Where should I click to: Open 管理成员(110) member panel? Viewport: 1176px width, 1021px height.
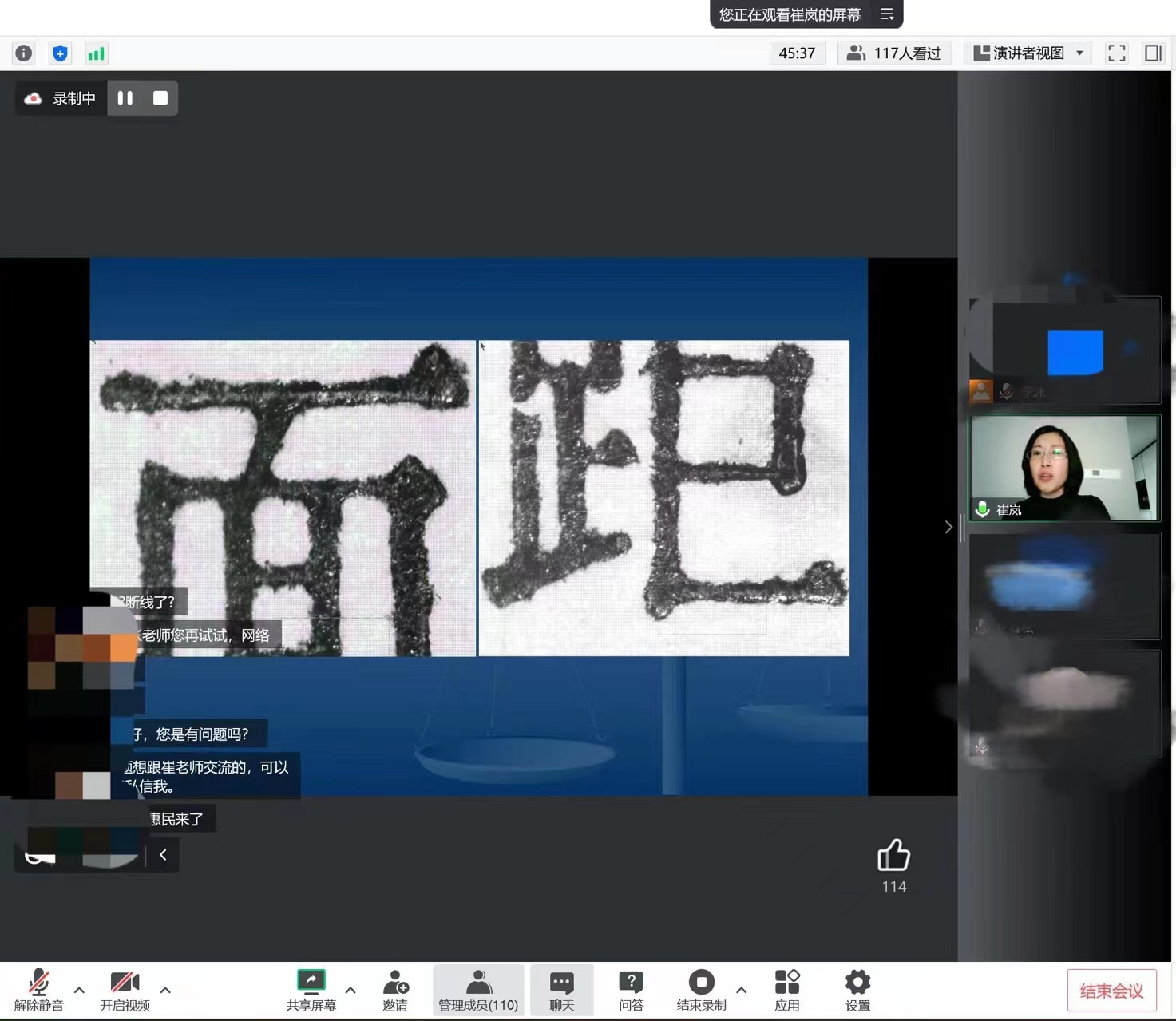point(478,991)
